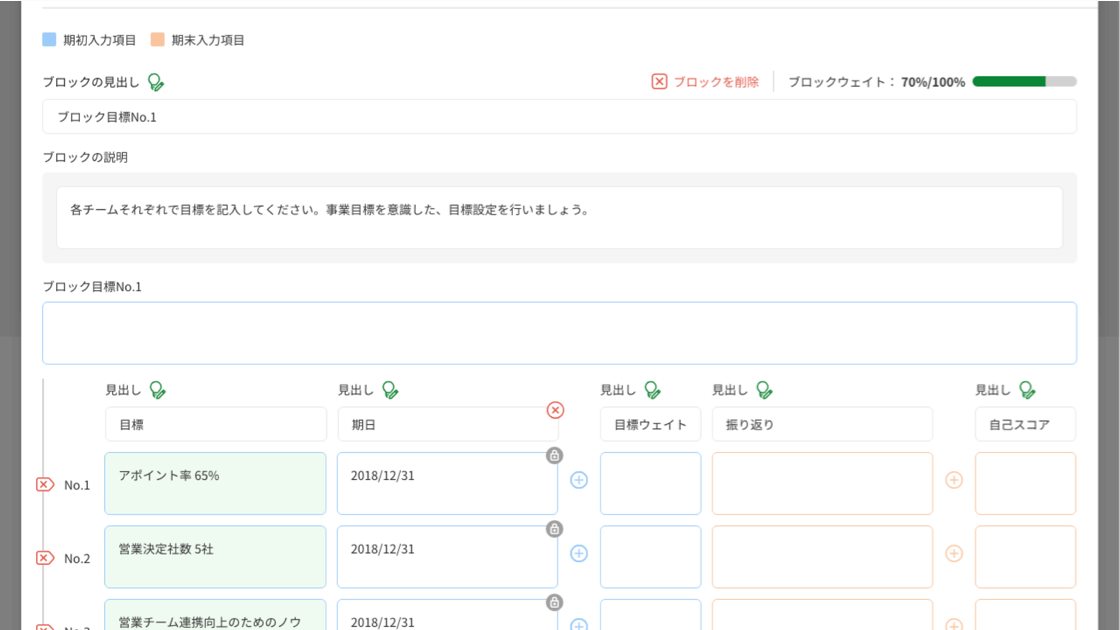
Task: Delete row No.2 using red X icon
Action: click(45, 558)
